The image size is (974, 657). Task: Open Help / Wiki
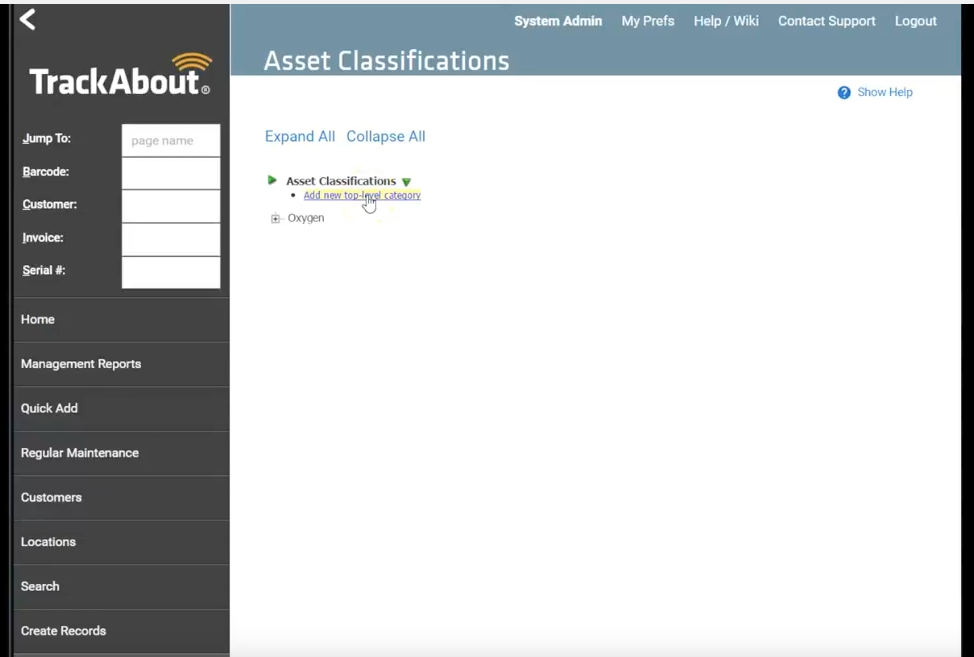point(726,21)
